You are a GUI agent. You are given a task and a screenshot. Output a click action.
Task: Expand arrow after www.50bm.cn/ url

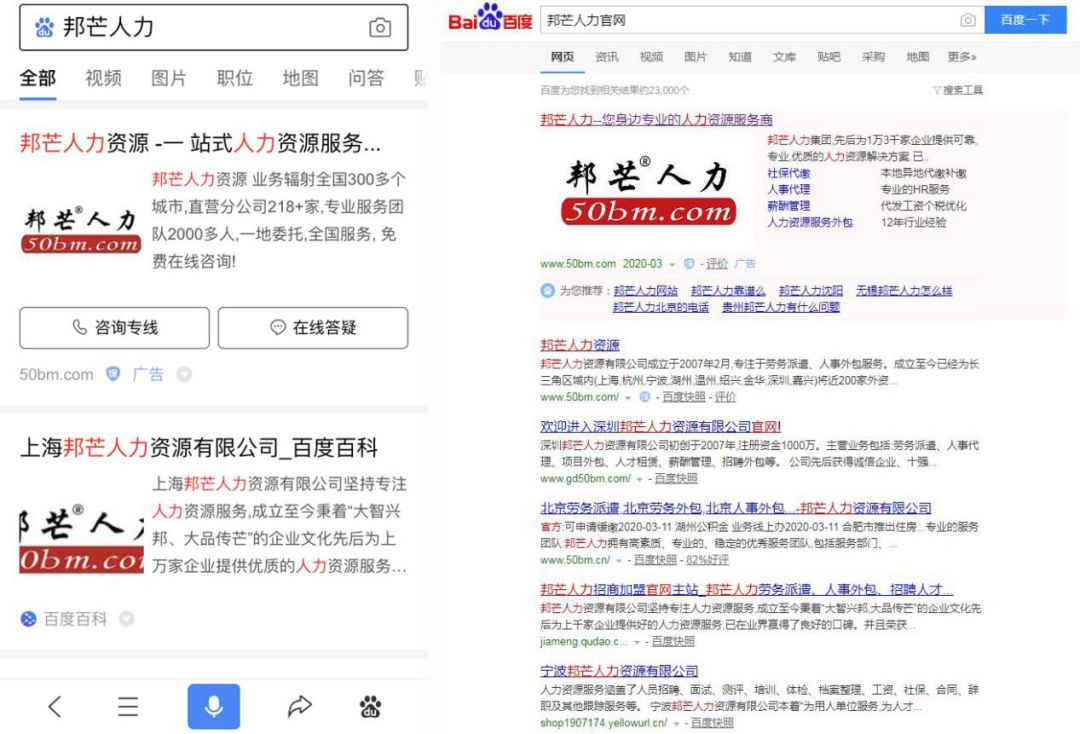click(619, 560)
